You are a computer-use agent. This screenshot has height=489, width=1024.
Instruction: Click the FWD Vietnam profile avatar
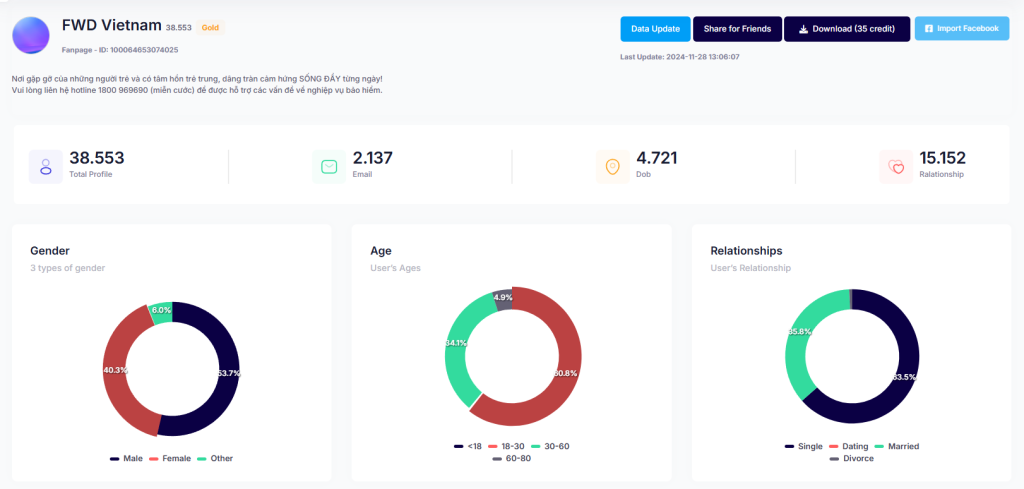(31, 35)
